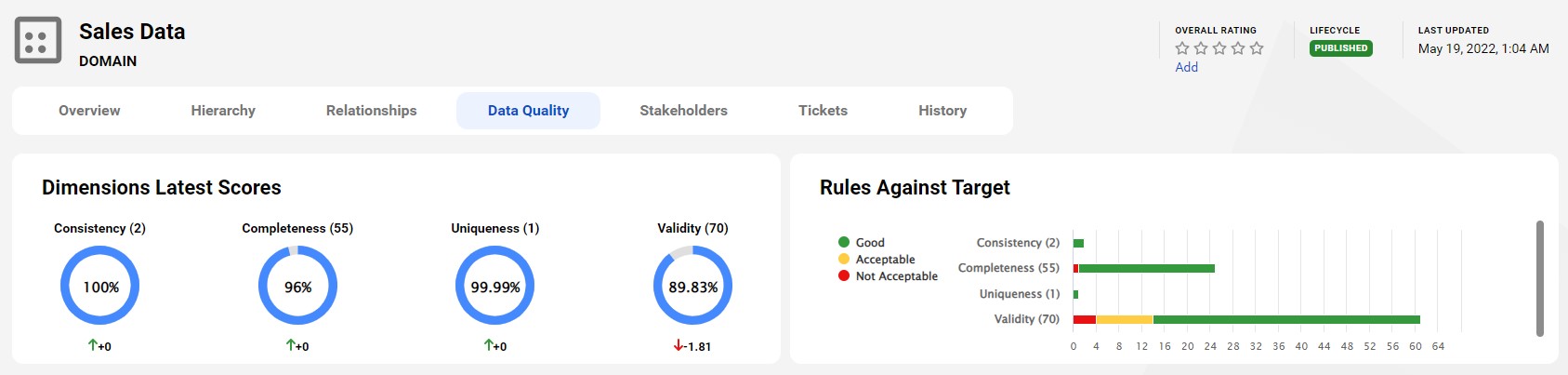Click the Consistency 100% donut chart

(x=100, y=287)
